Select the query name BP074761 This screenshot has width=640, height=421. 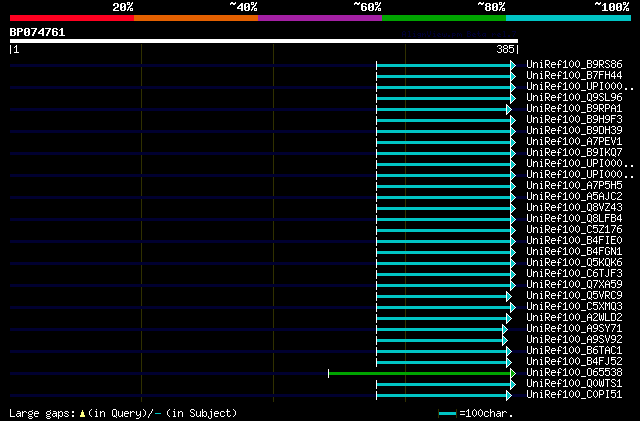coord(37,32)
